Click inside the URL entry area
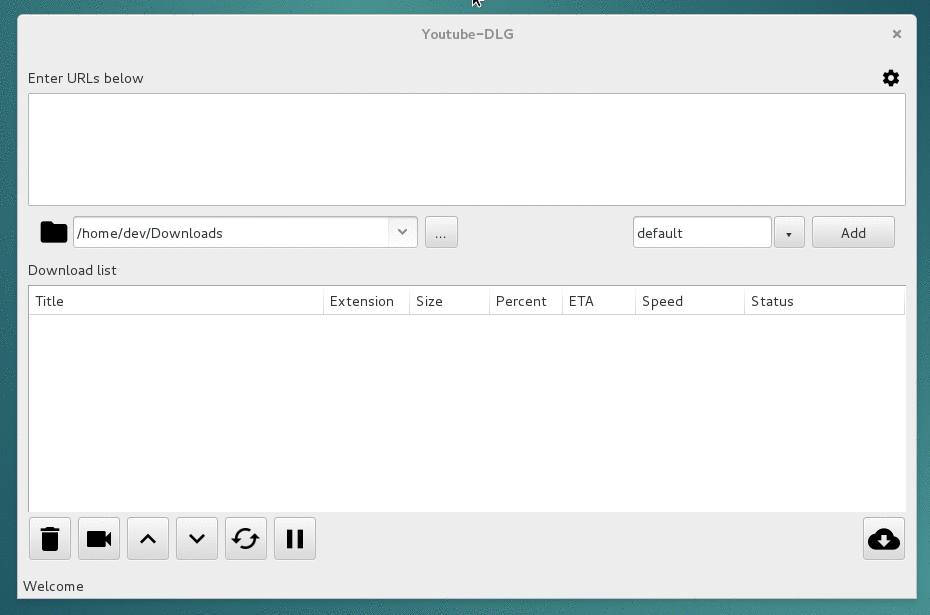 pos(465,148)
